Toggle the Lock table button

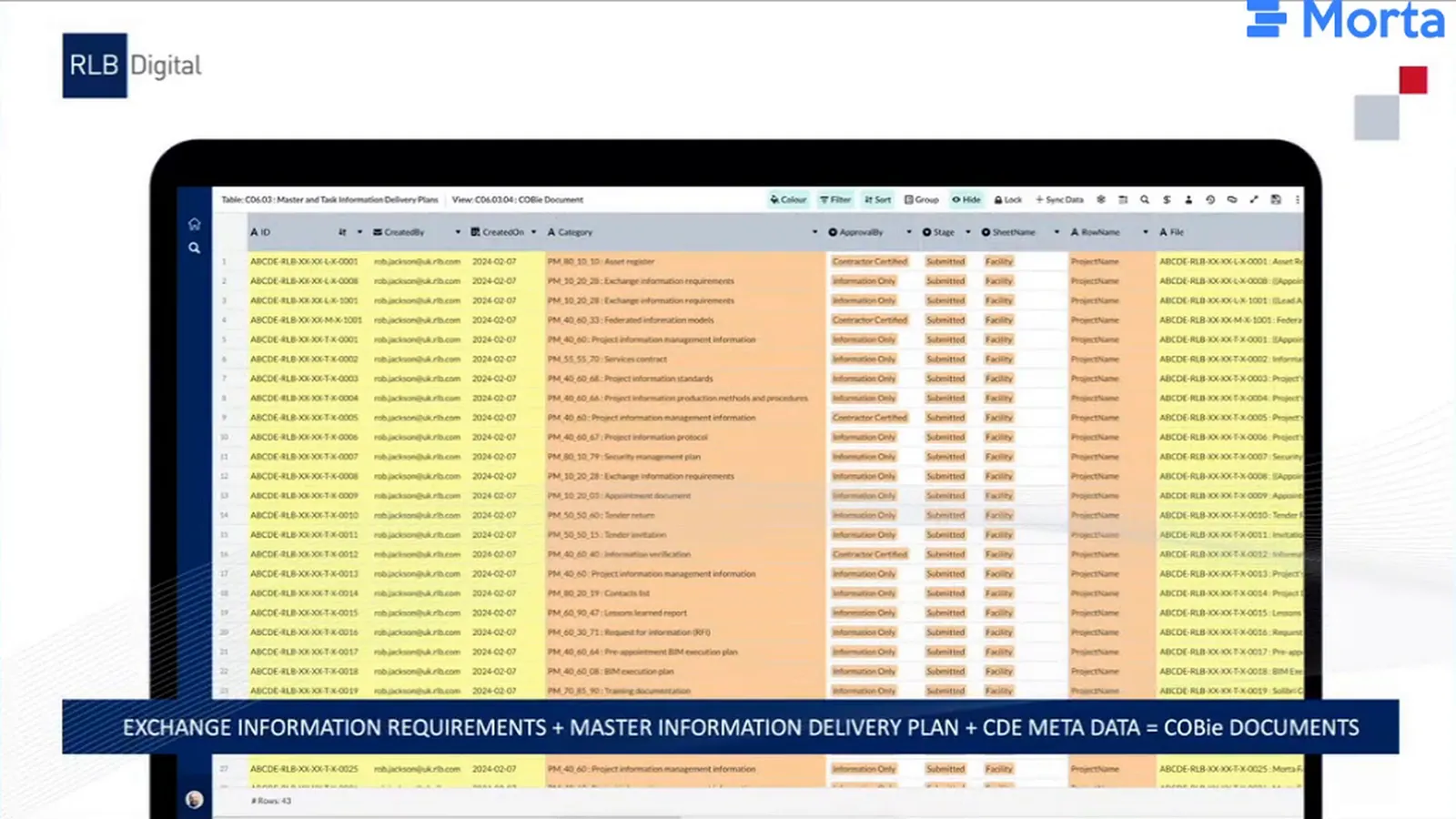click(1008, 199)
